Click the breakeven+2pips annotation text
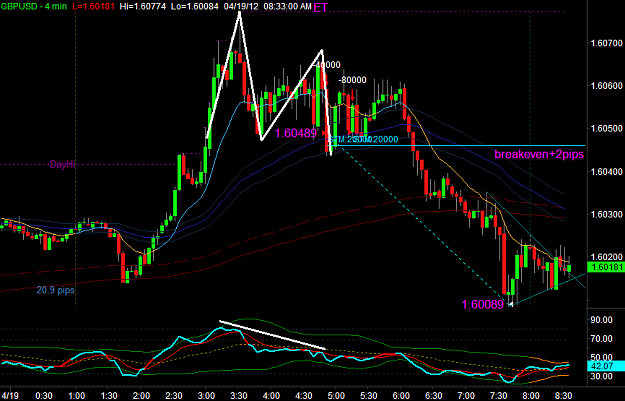The image size is (625, 401). point(539,154)
